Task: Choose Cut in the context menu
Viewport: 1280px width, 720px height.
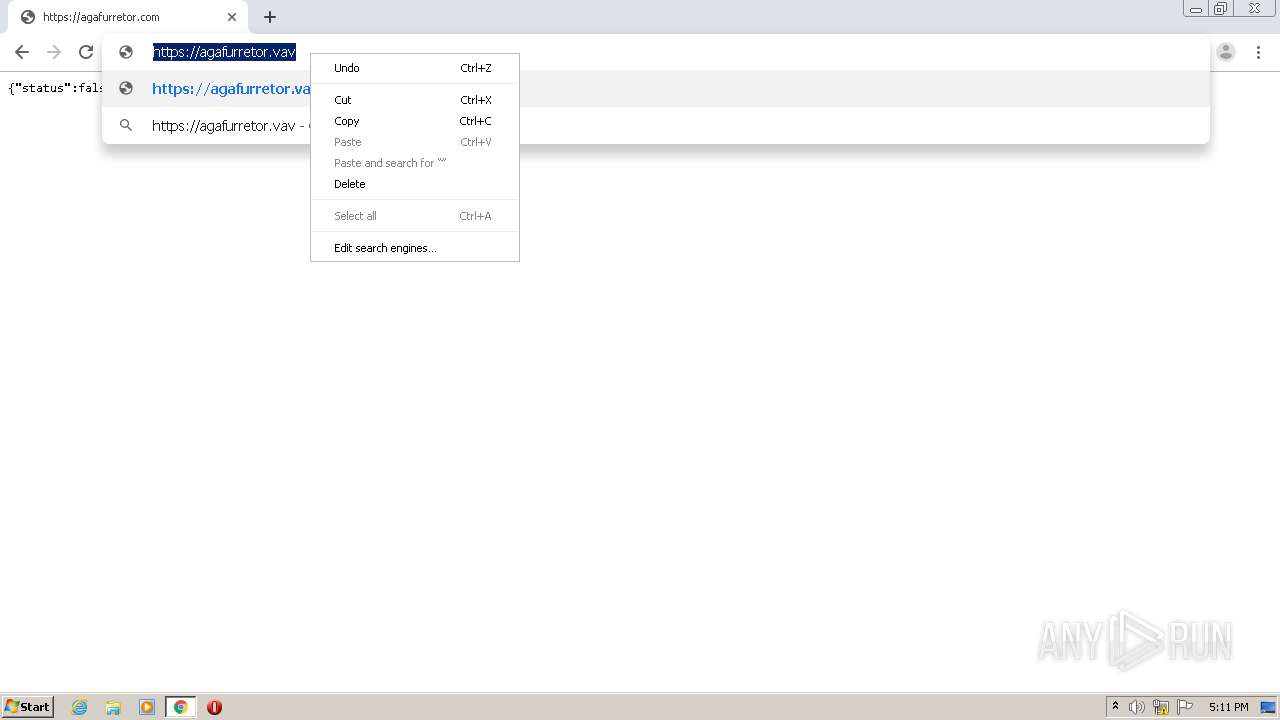Action: 415,100
